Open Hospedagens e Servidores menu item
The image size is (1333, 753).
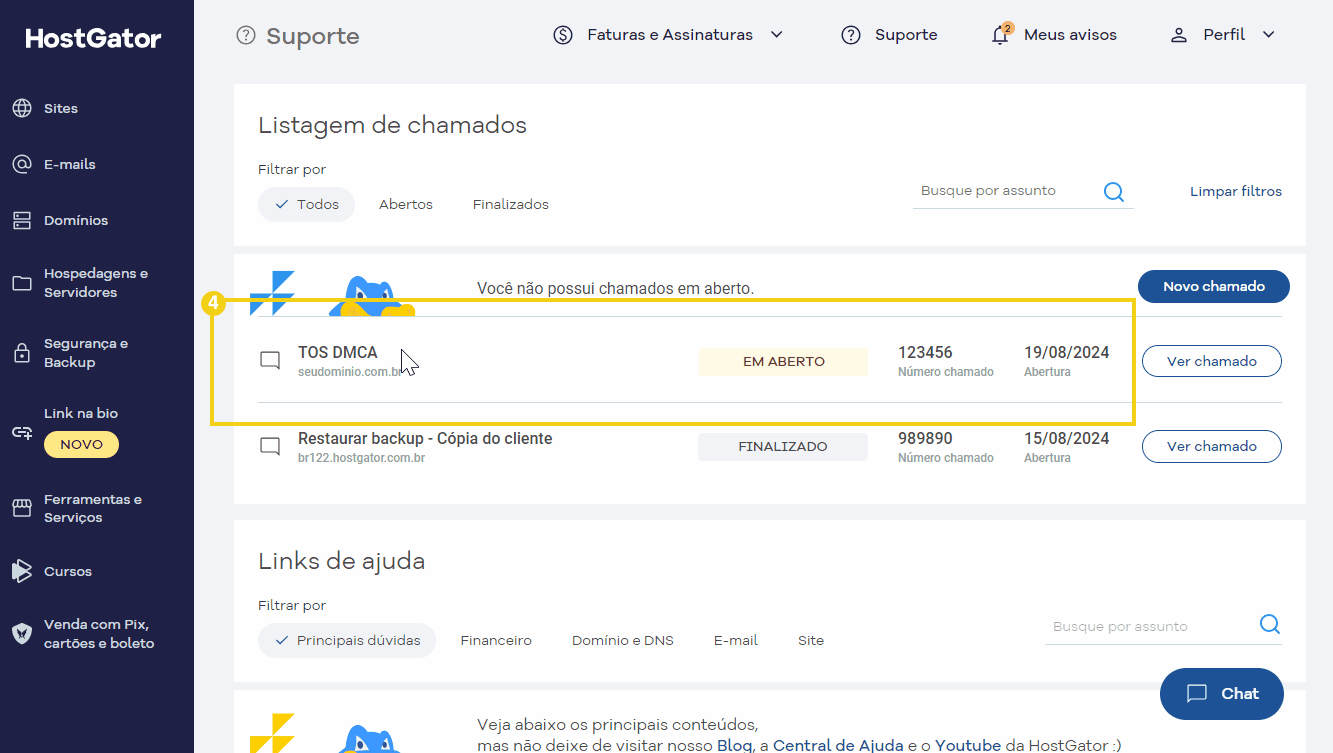click(96, 283)
